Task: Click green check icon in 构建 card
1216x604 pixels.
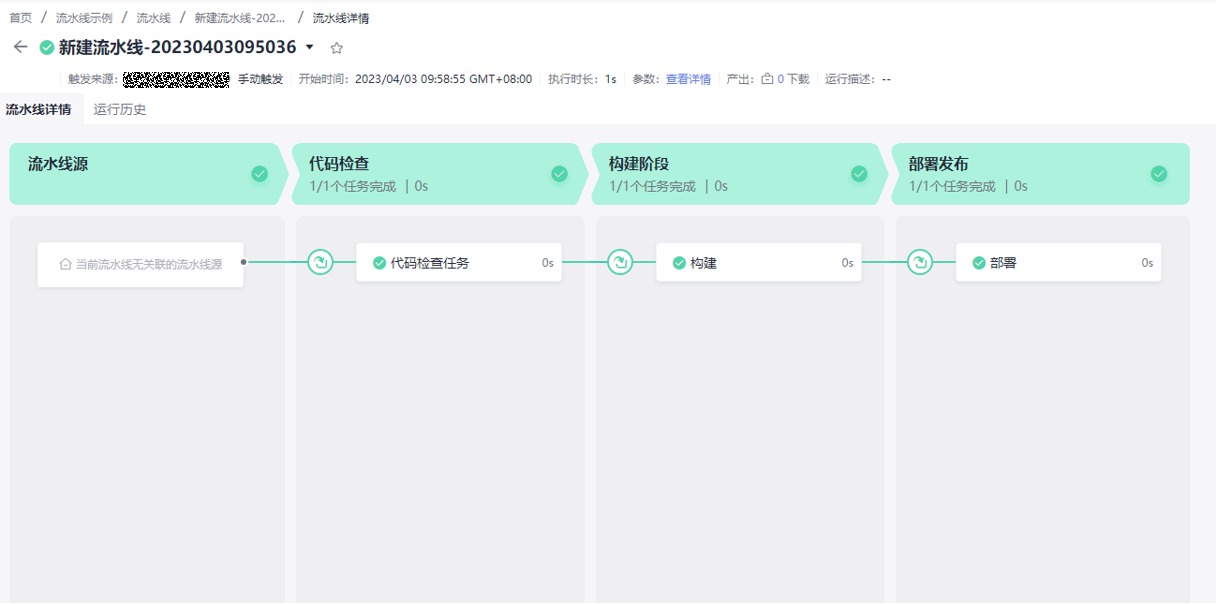Action: tap(679, 263)
